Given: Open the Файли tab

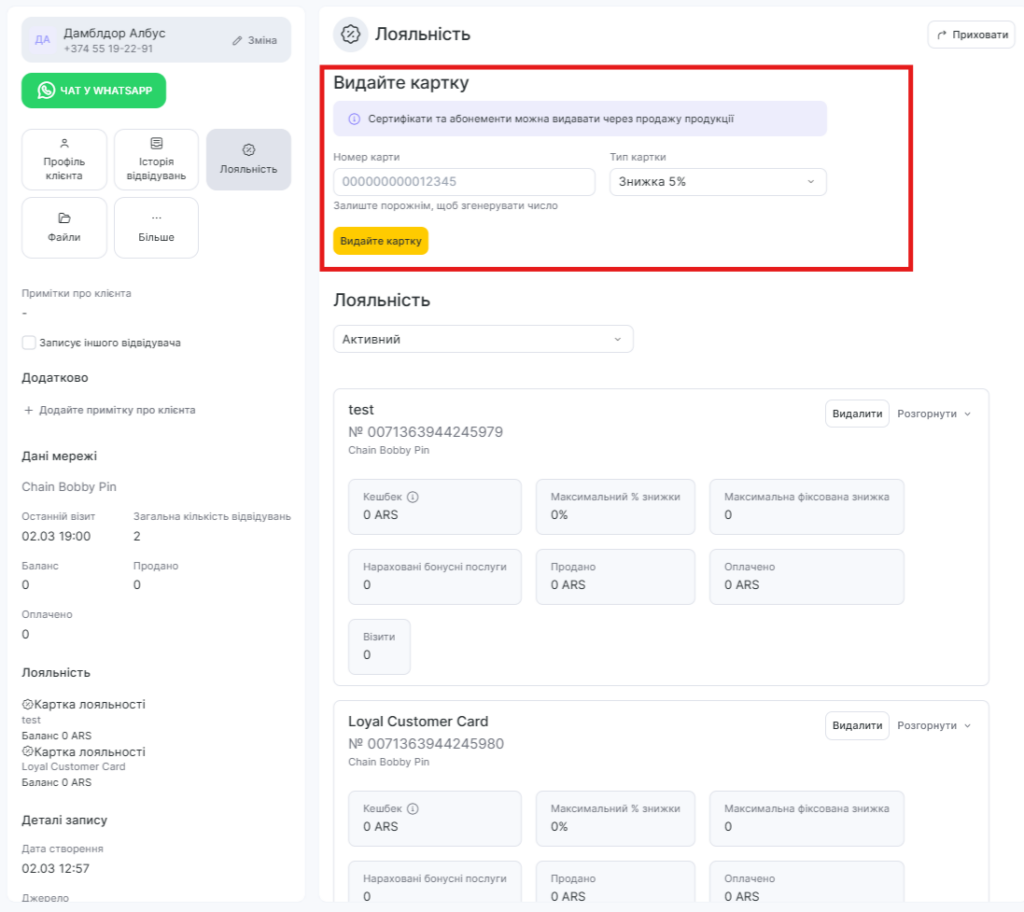Looking at the screenshot, I should [x=64, y=228].
